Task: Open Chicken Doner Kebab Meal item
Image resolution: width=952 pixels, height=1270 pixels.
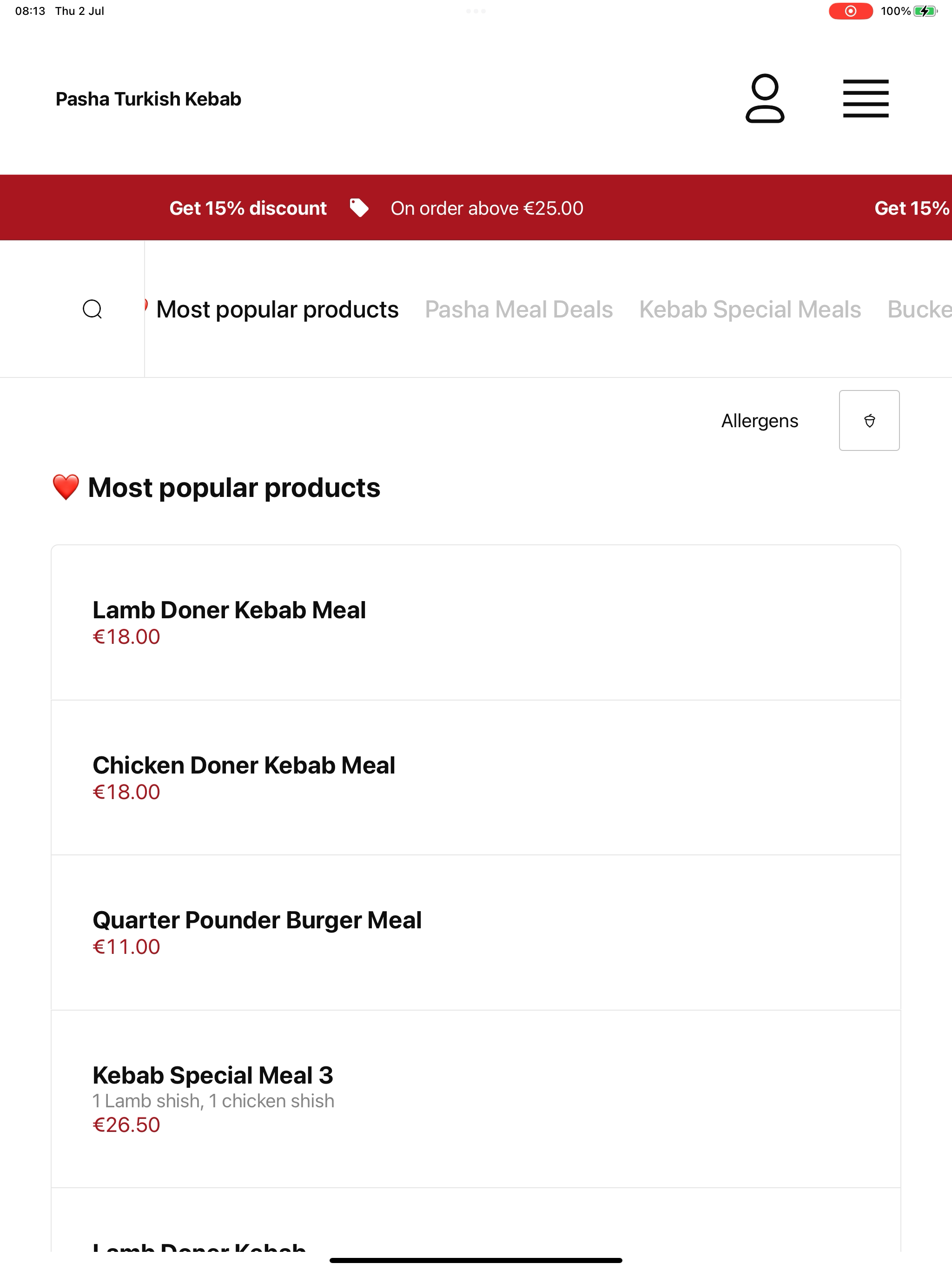Action: coord(476,777)
